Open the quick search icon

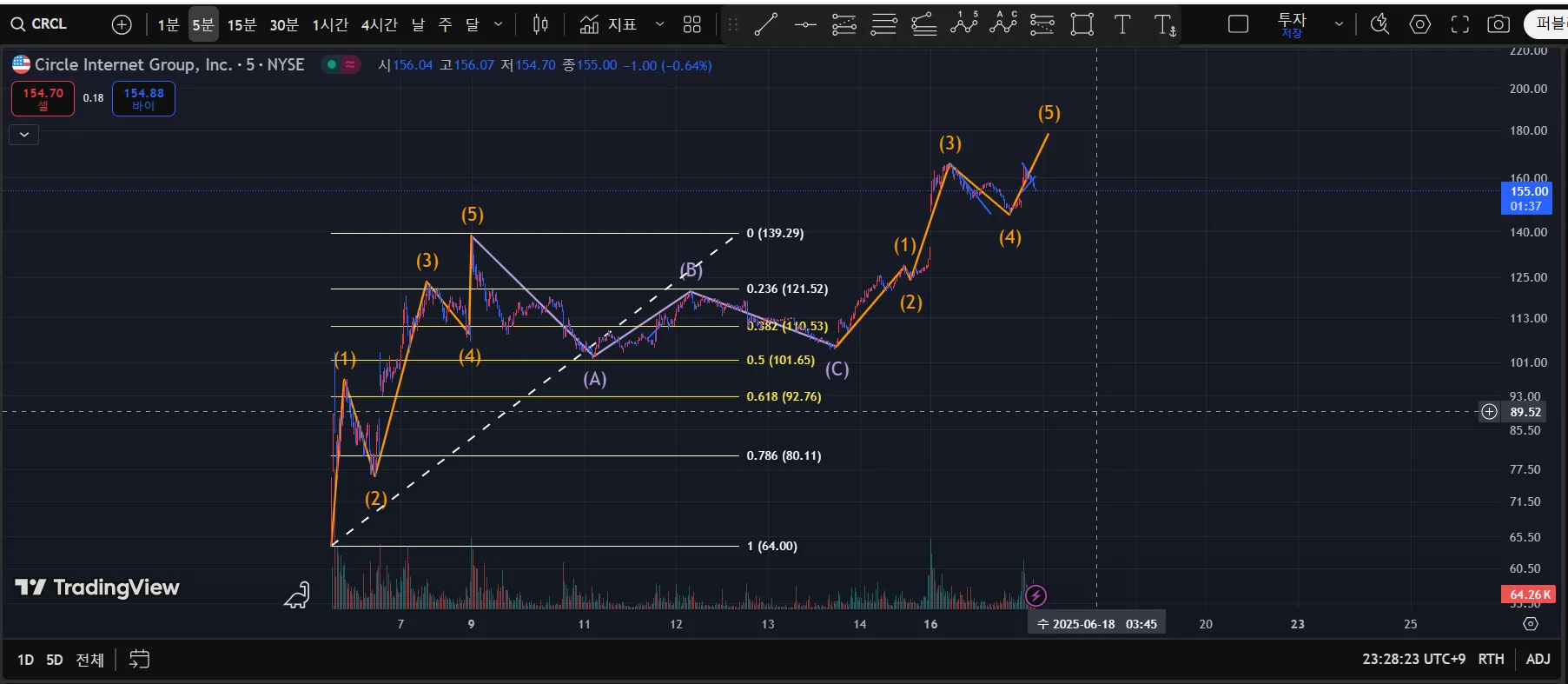(x=1379, y=24)
